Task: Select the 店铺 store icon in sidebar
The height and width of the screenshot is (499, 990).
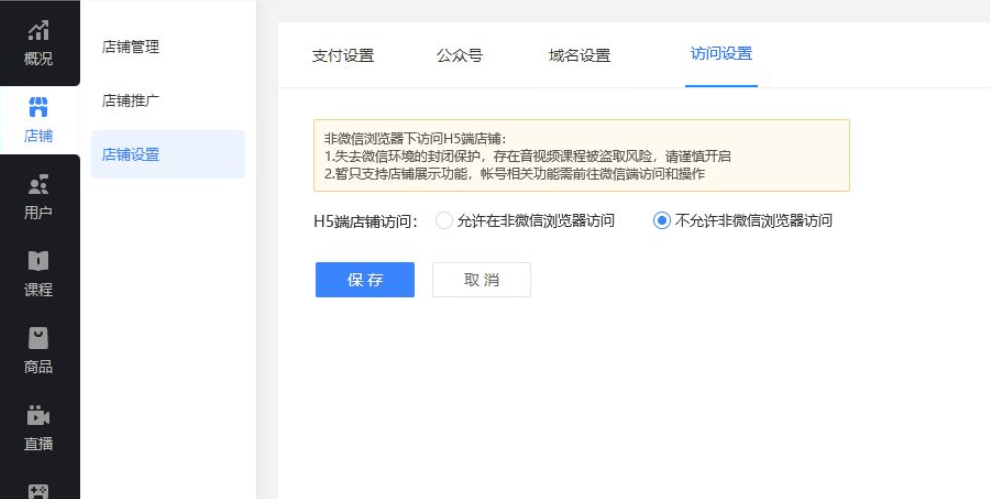Action: point(39,107)
